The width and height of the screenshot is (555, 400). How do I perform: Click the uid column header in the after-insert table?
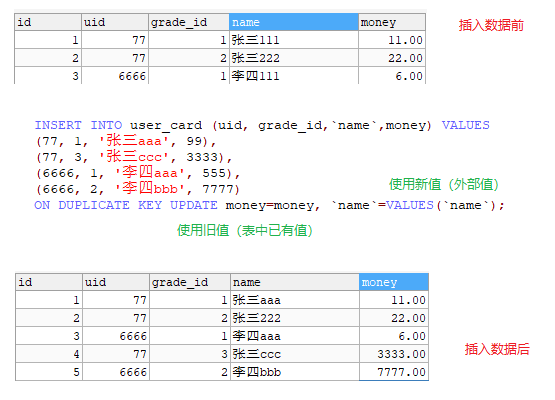click(116, 282)
